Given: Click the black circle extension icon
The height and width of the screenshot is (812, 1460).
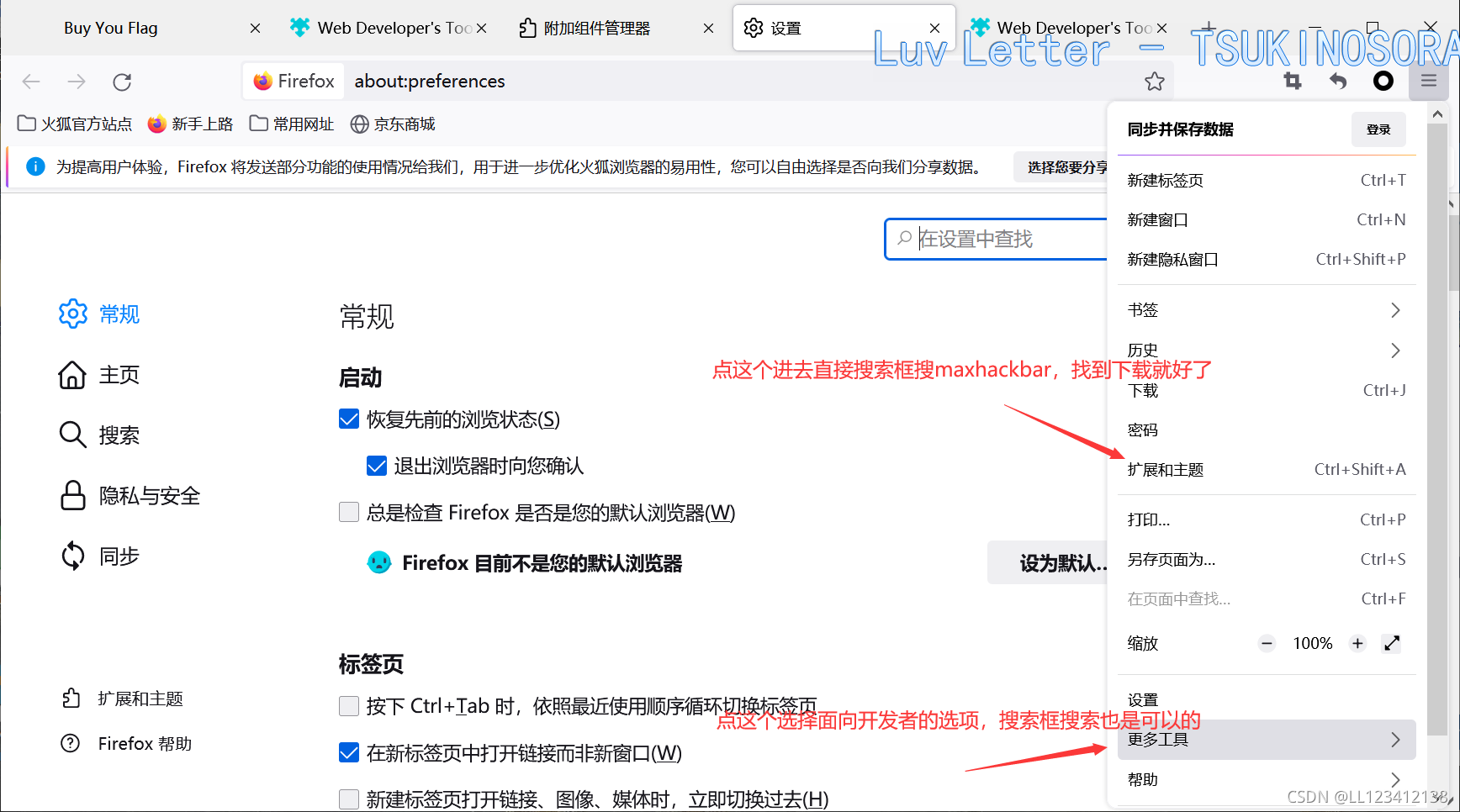Looking at the screenshot, I should pyautogui.click(x=1383, y=81).
